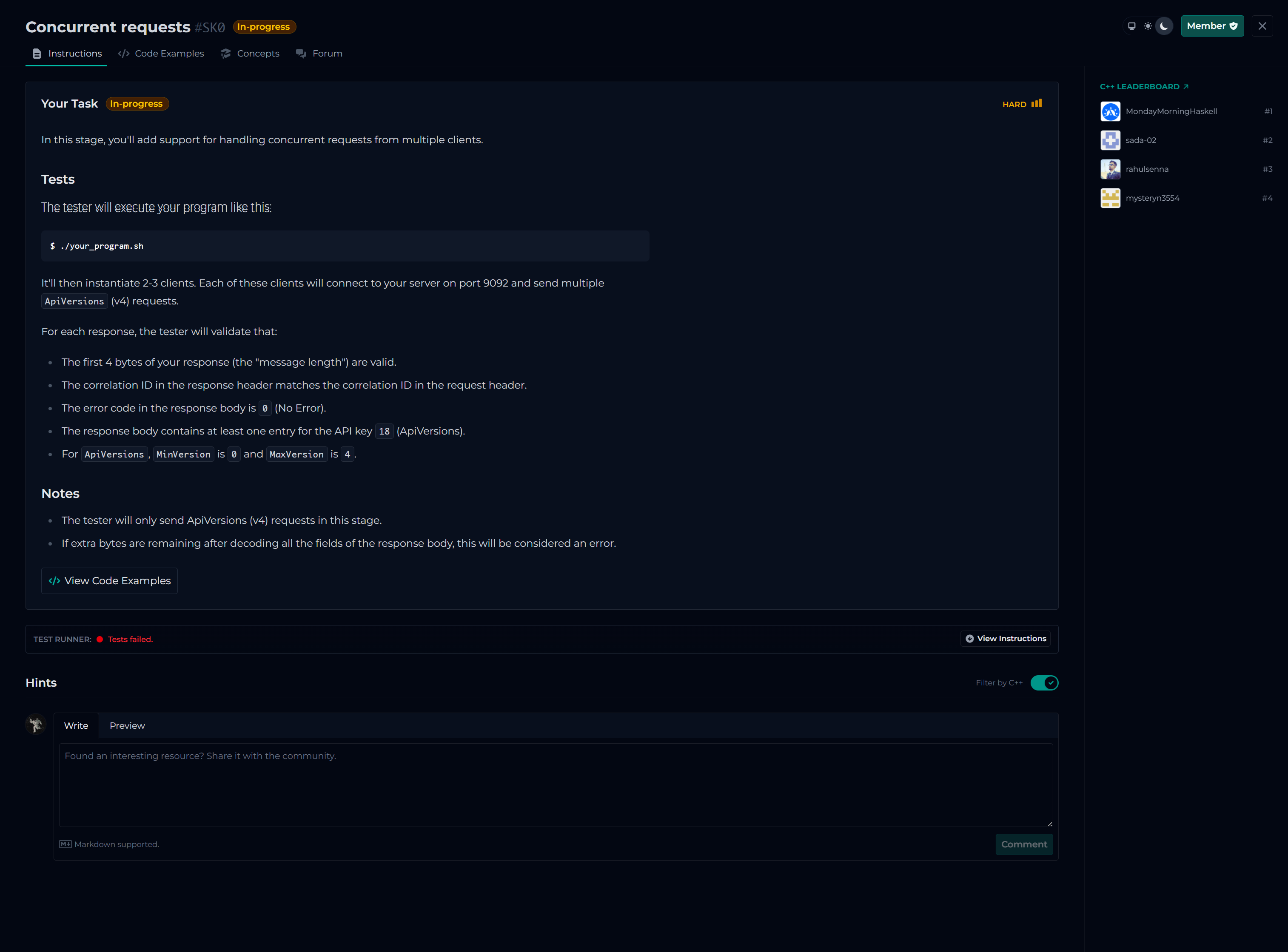Click the Member badge button
The image size is (1288, 952).
coord(1211,26)
